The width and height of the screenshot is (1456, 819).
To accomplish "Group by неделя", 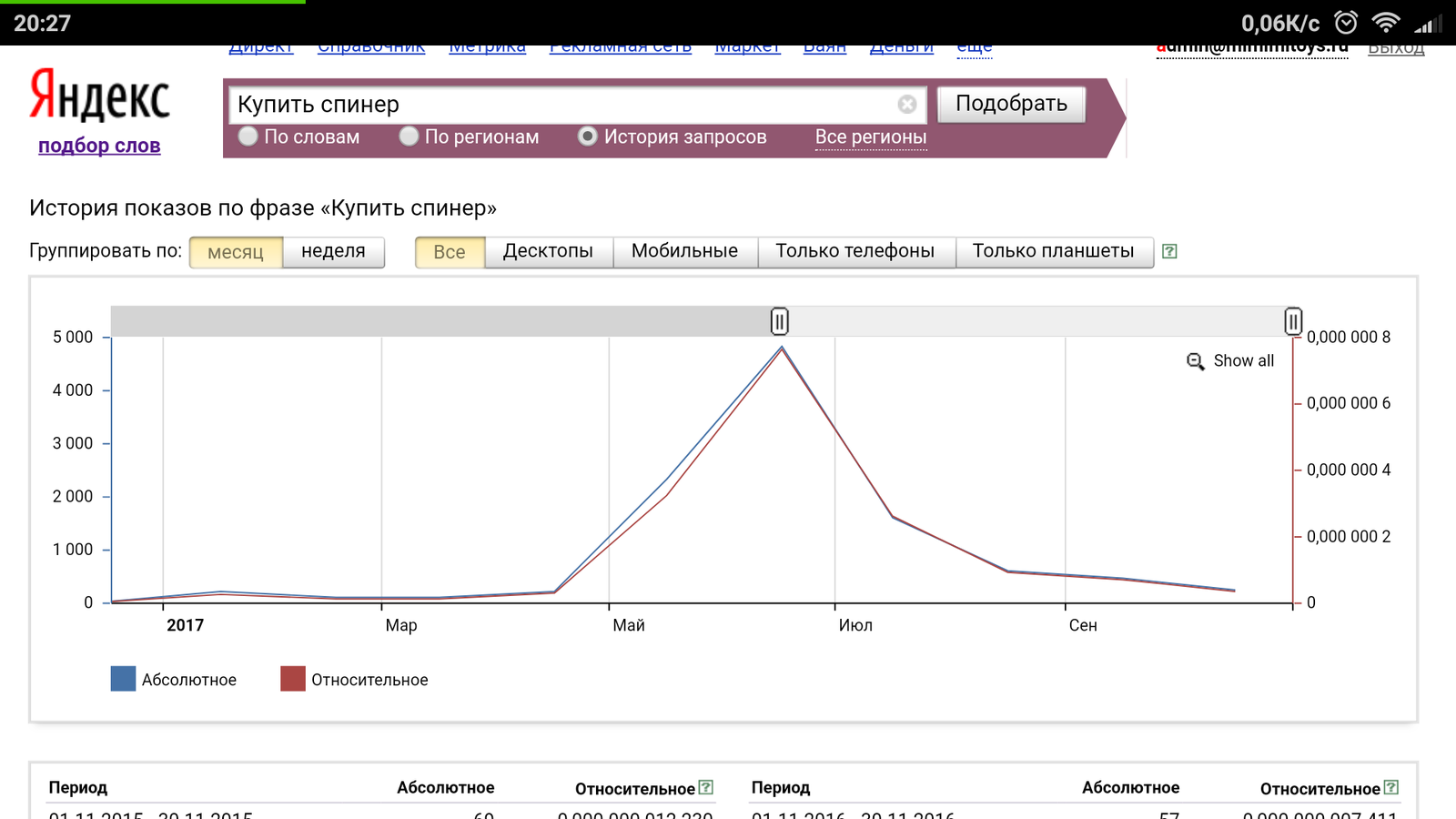I will pyautogui.click(x=333, y=252).
